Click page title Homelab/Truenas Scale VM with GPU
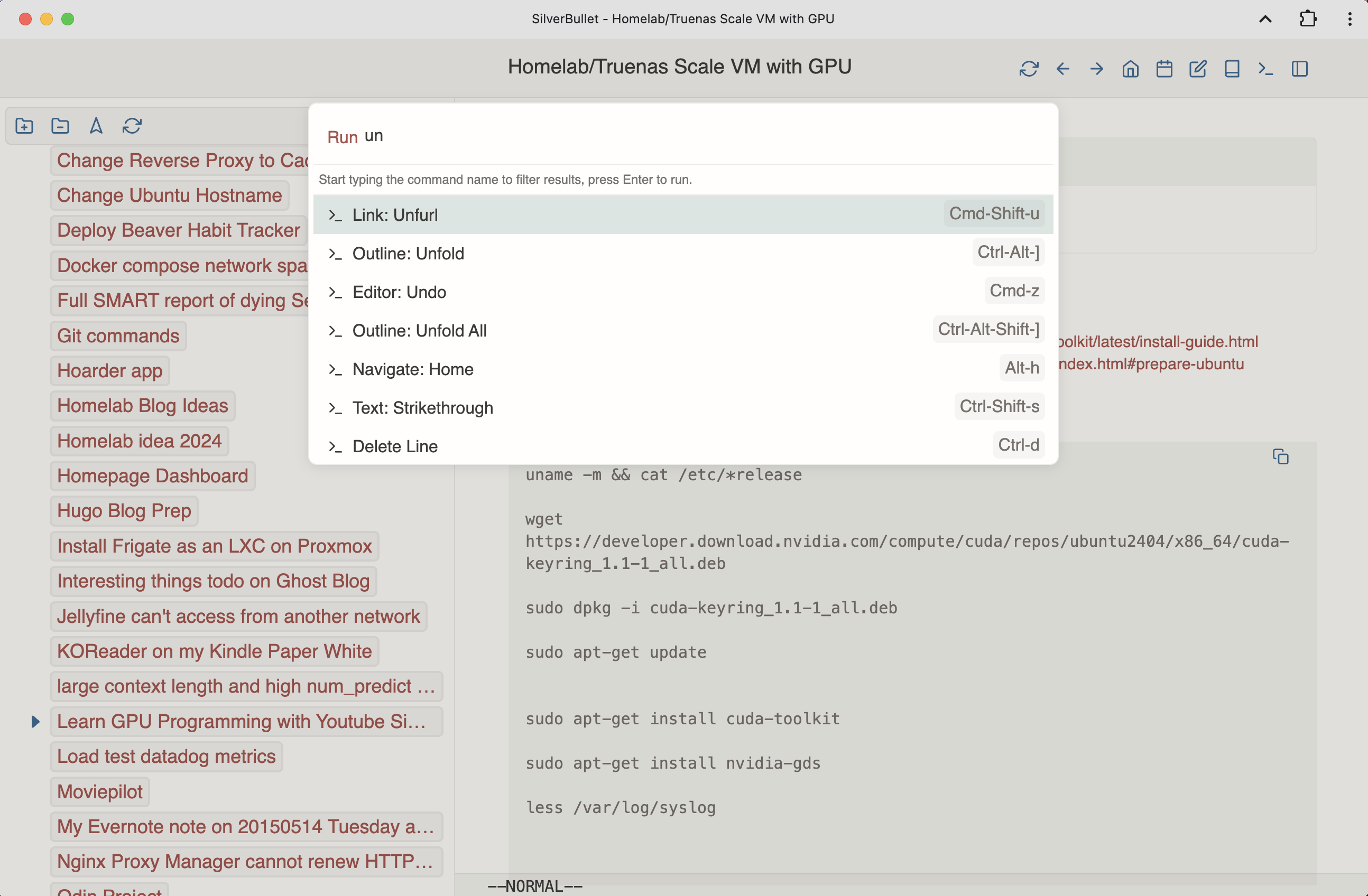Viewport: 1368px width, 896px height. pos(679,67)
